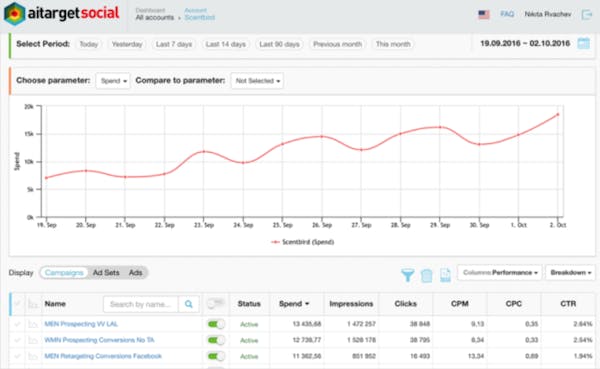Open the calendar date picker icon

click(x=584, y=43)
